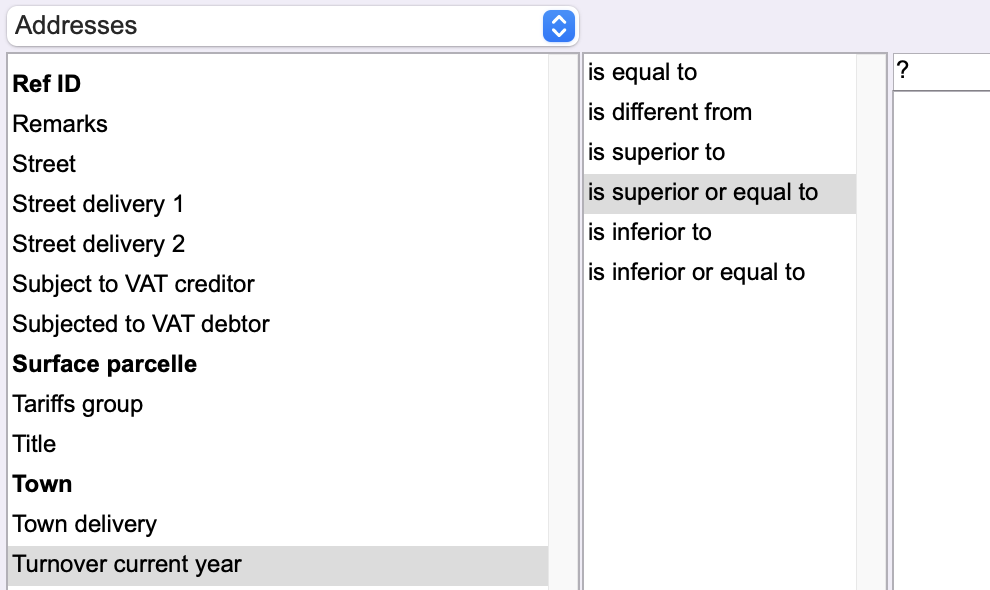Choose the 'is equal to' operator
This screenshot has height=590, width=990.
click(x=642, y=72)
